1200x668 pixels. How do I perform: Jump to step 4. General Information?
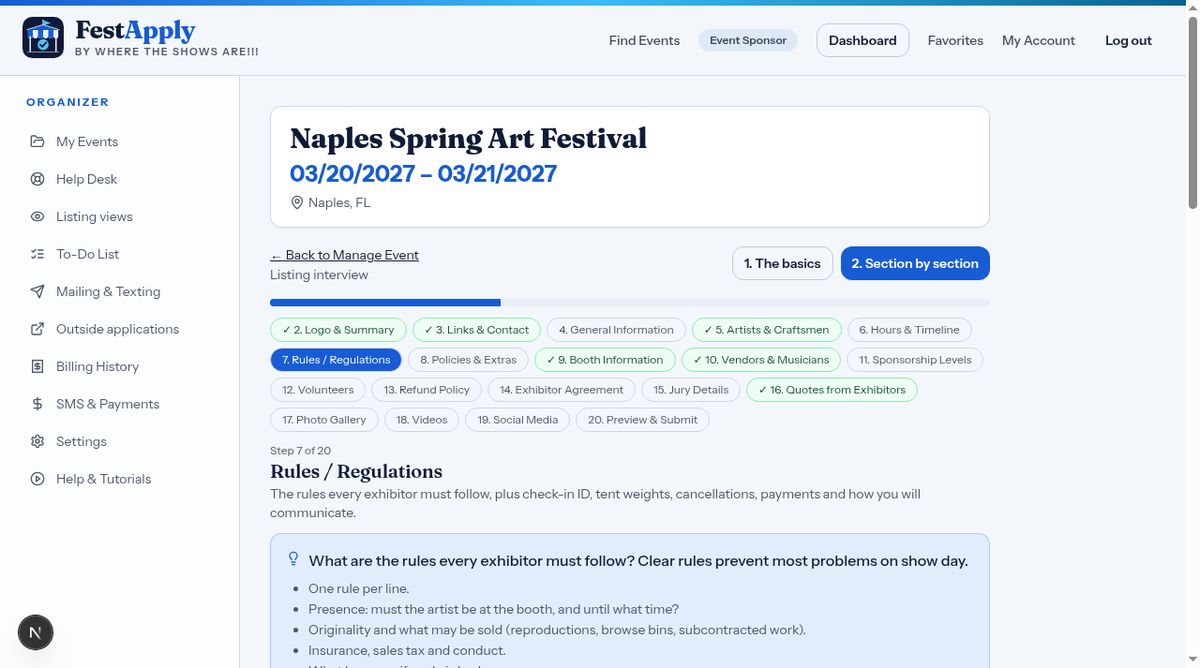[616, 330]
